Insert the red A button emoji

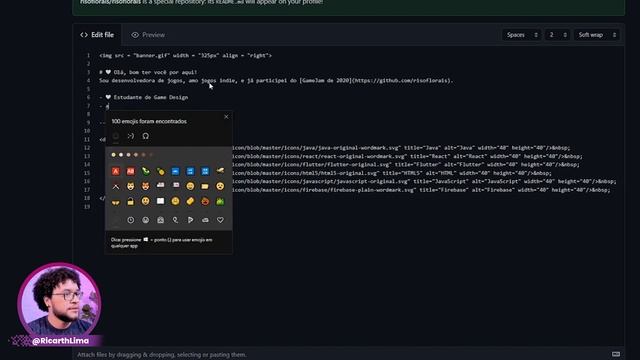click(x=116, y=171)
